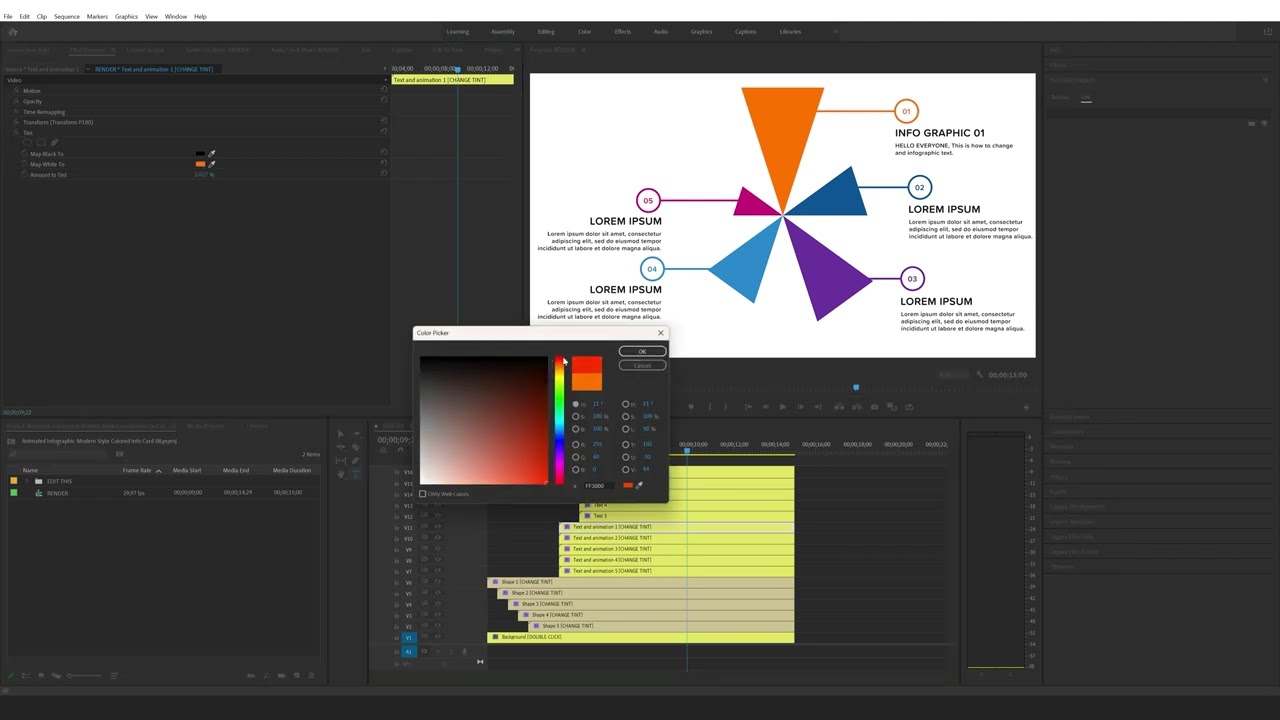Open the Graphics menu in menu bar

(x=126, y=17)
